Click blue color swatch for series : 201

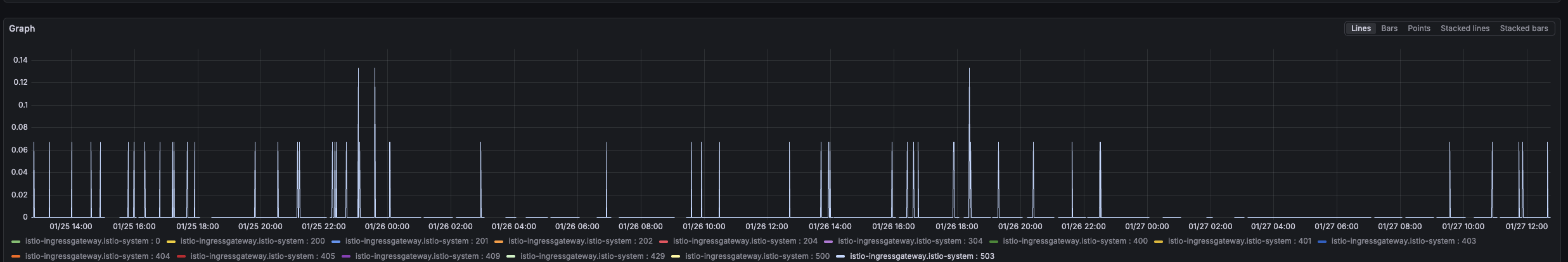click(x=336, y=242)
